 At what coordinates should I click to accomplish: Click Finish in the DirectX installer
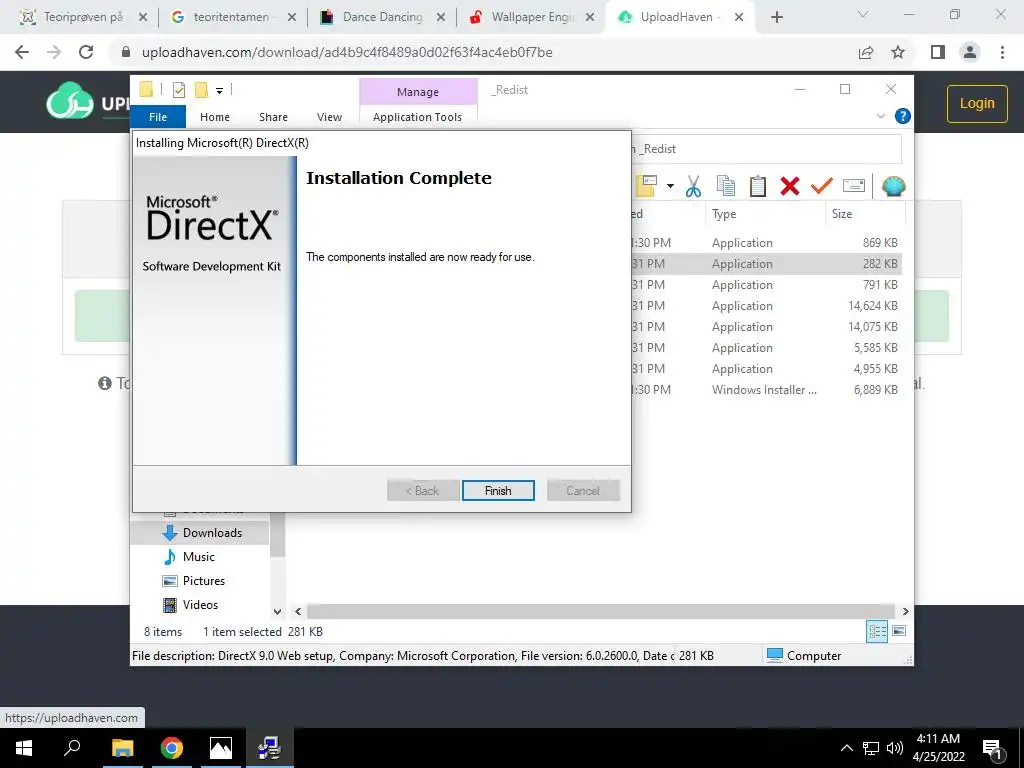click(498, 490)
